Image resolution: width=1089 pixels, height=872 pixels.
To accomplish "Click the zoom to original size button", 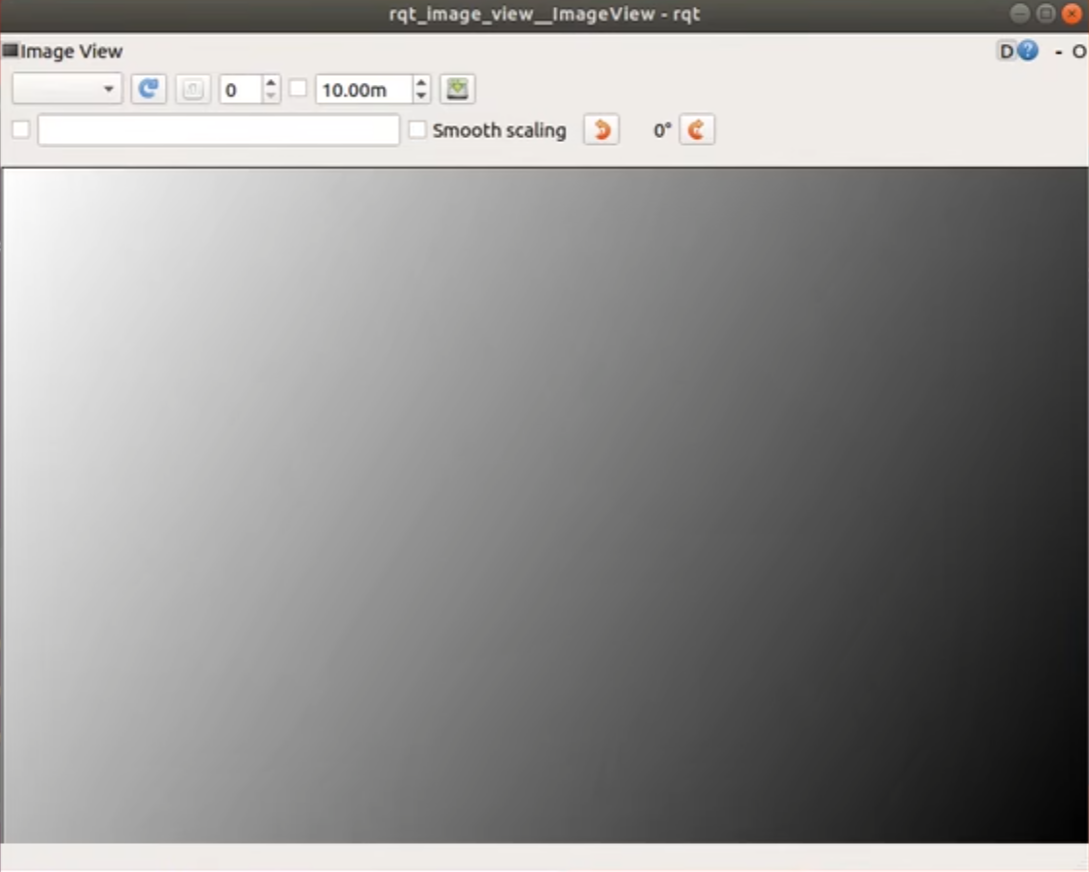I will 193,89.
